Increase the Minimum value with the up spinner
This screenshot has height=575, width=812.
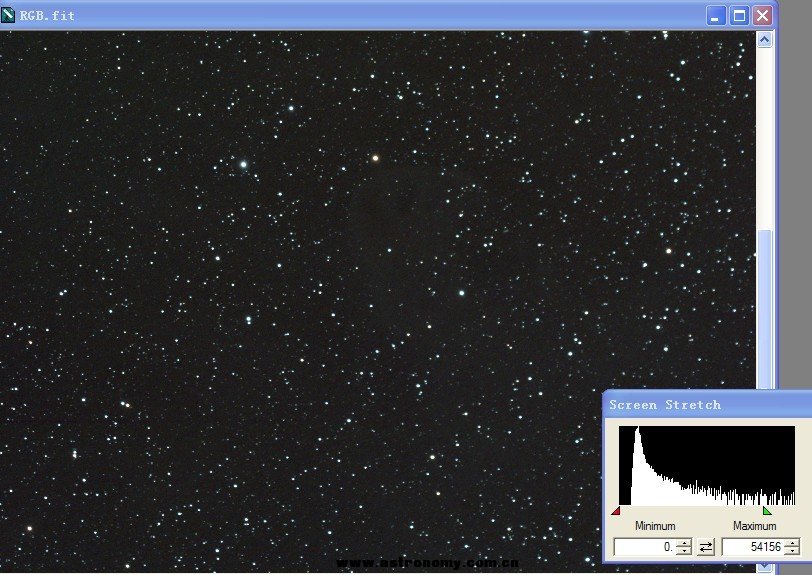click(x=684, y=543)
